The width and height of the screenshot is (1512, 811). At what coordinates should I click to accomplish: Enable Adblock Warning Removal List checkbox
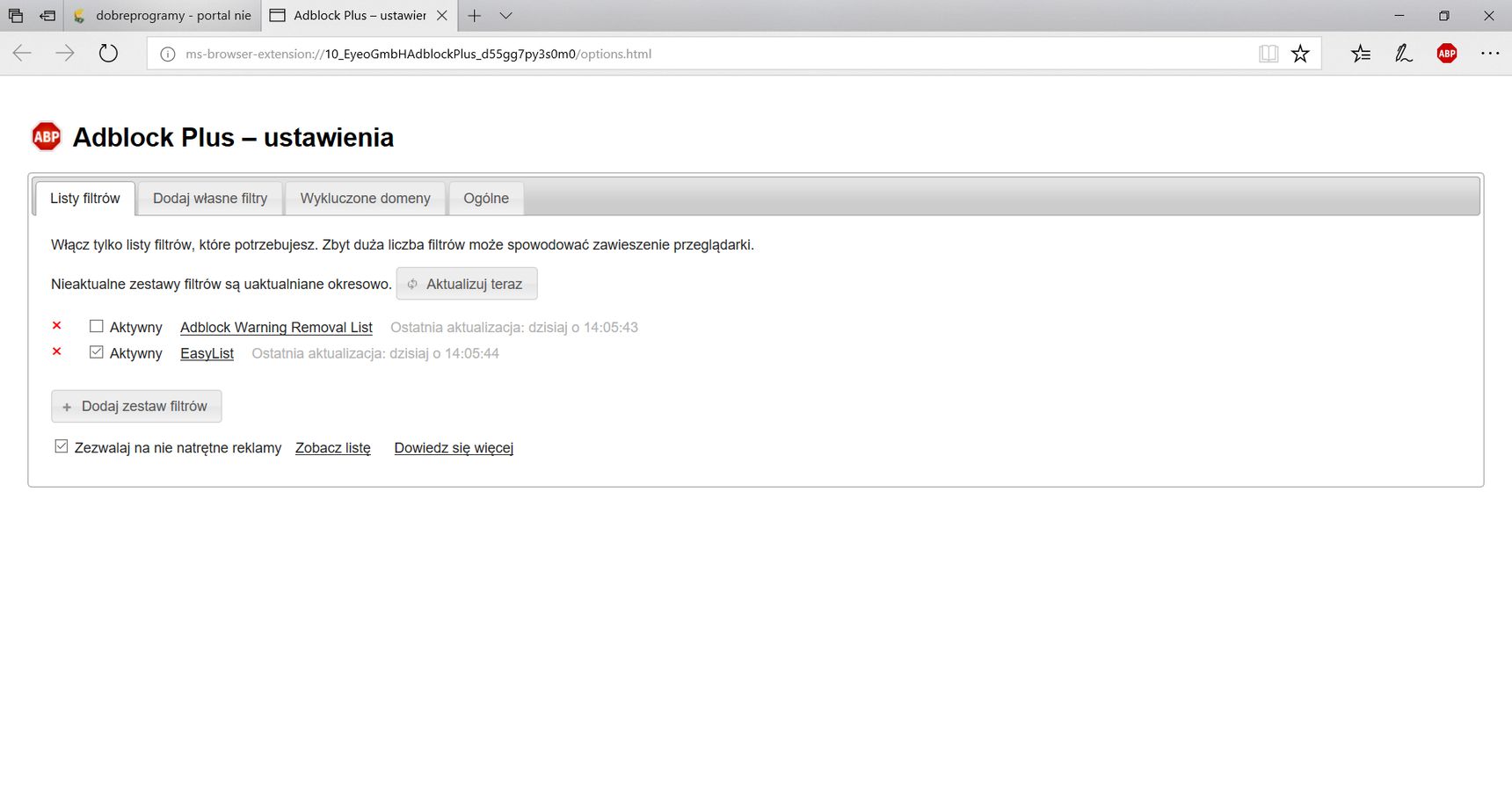click(x=97, y=326)
